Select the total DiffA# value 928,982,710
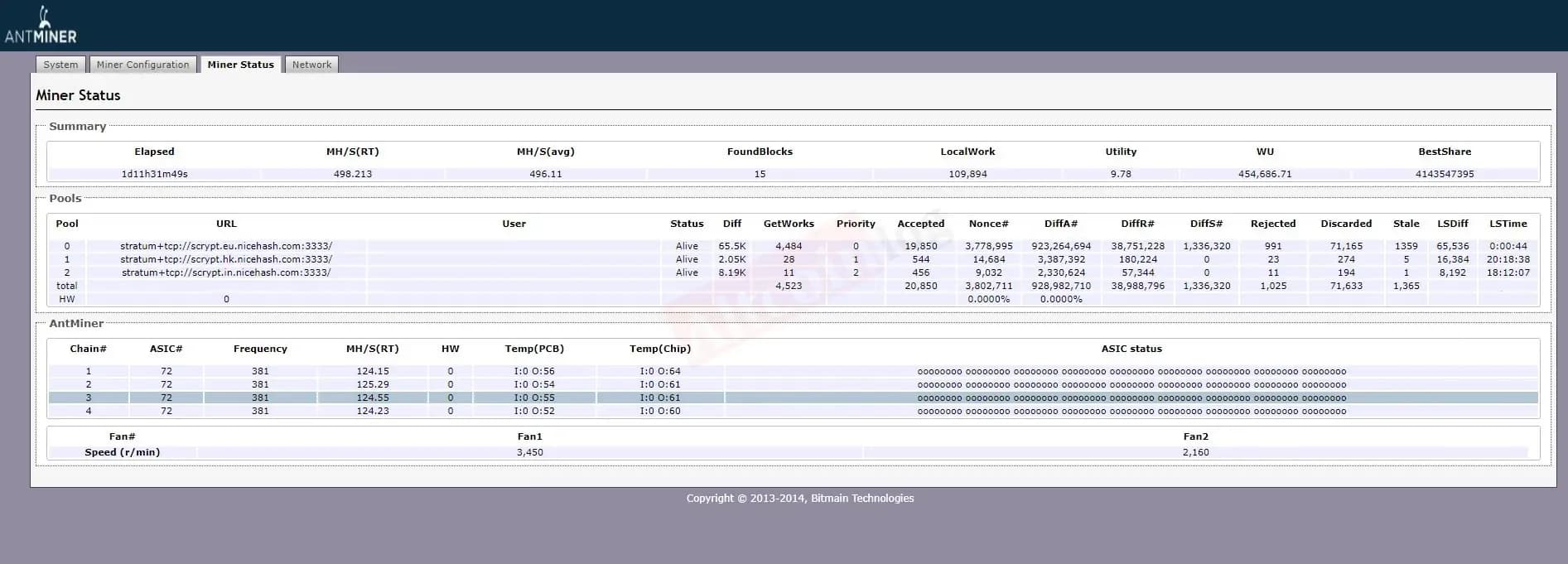This screenshot has height=564, width=1568. click(x=1061, y=286)
